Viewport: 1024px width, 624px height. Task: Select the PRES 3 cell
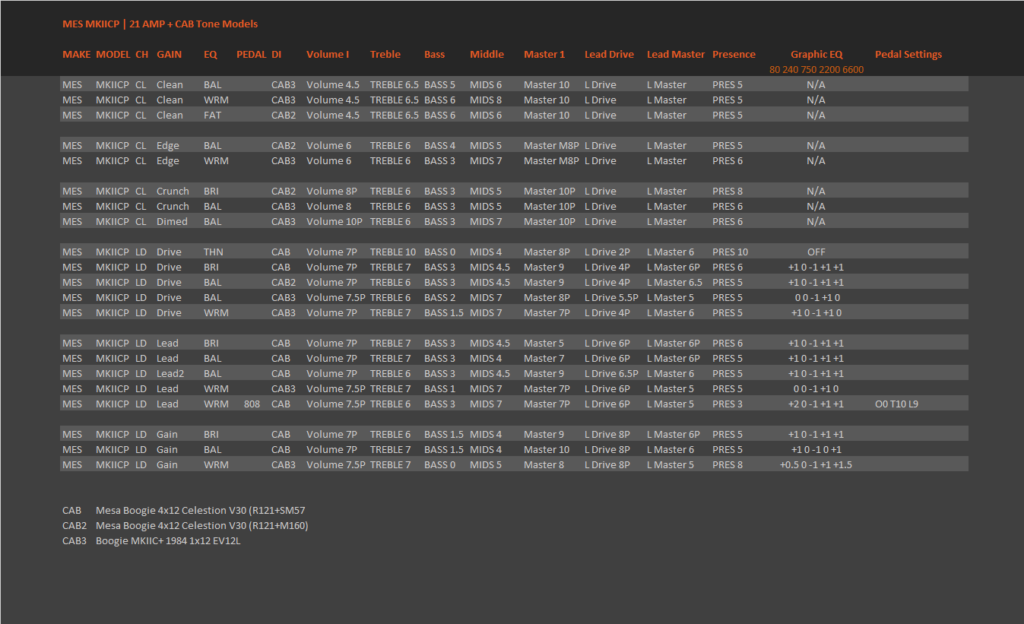tap(728, 404)
